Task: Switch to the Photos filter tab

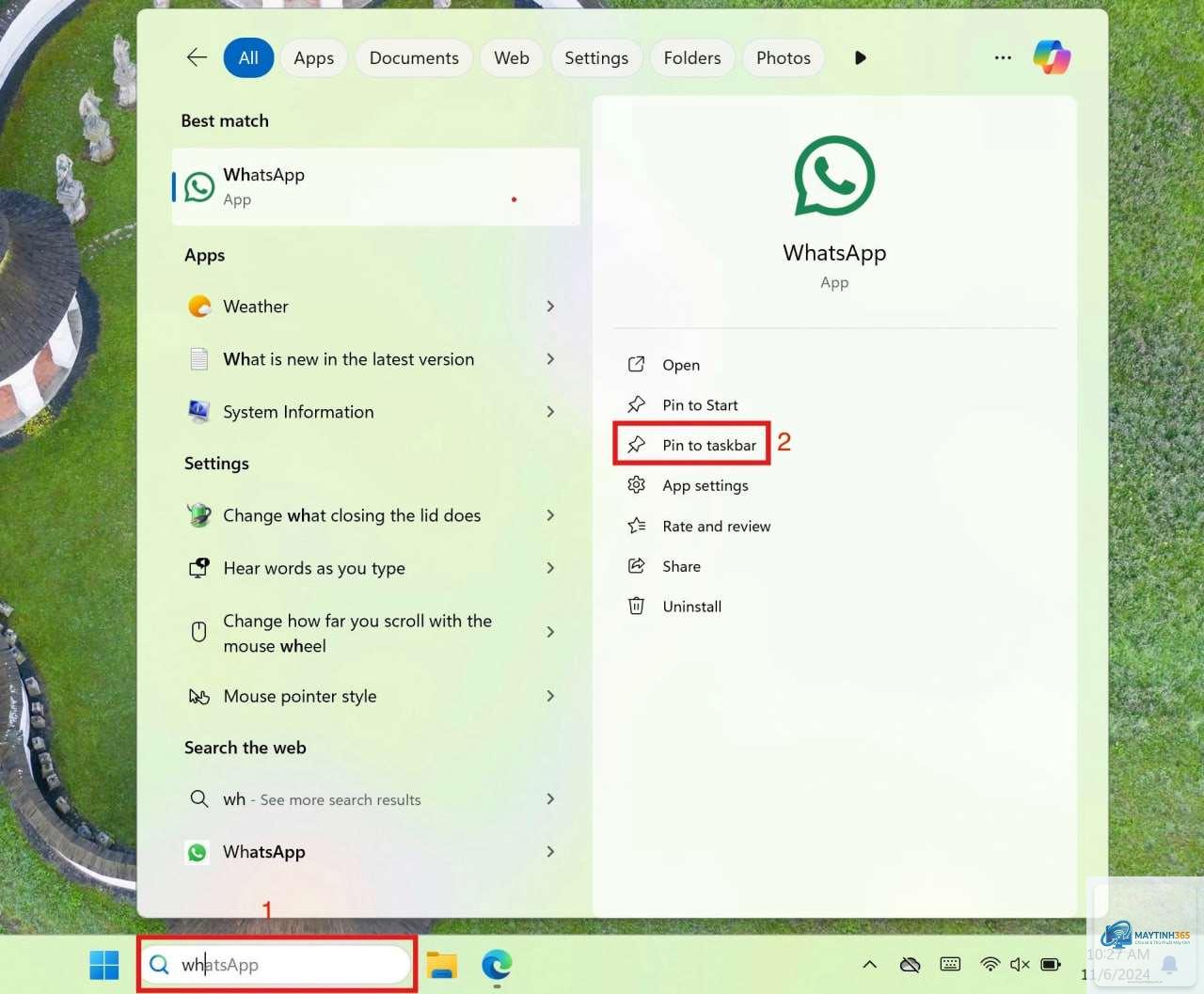Action: tap(784, 57)
